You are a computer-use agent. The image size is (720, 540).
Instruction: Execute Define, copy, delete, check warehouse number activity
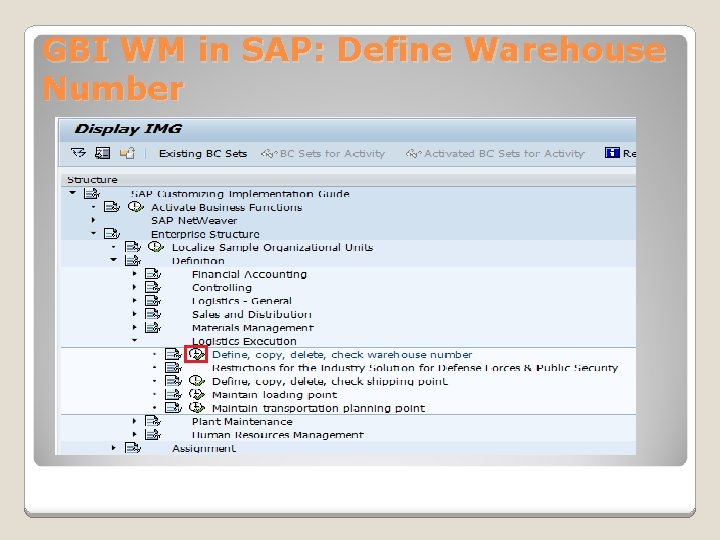(196, 354)
